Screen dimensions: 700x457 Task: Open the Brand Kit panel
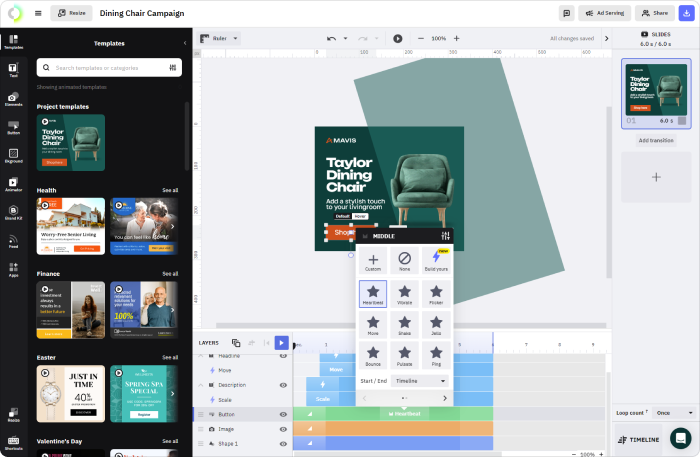(x=13, y=212)
